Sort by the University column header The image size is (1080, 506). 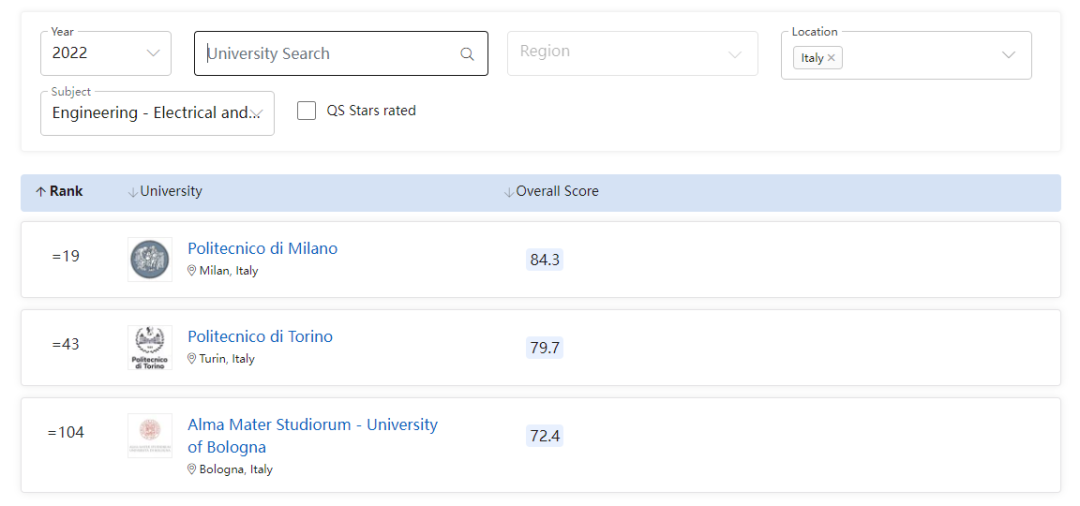[x=171, y=191]
